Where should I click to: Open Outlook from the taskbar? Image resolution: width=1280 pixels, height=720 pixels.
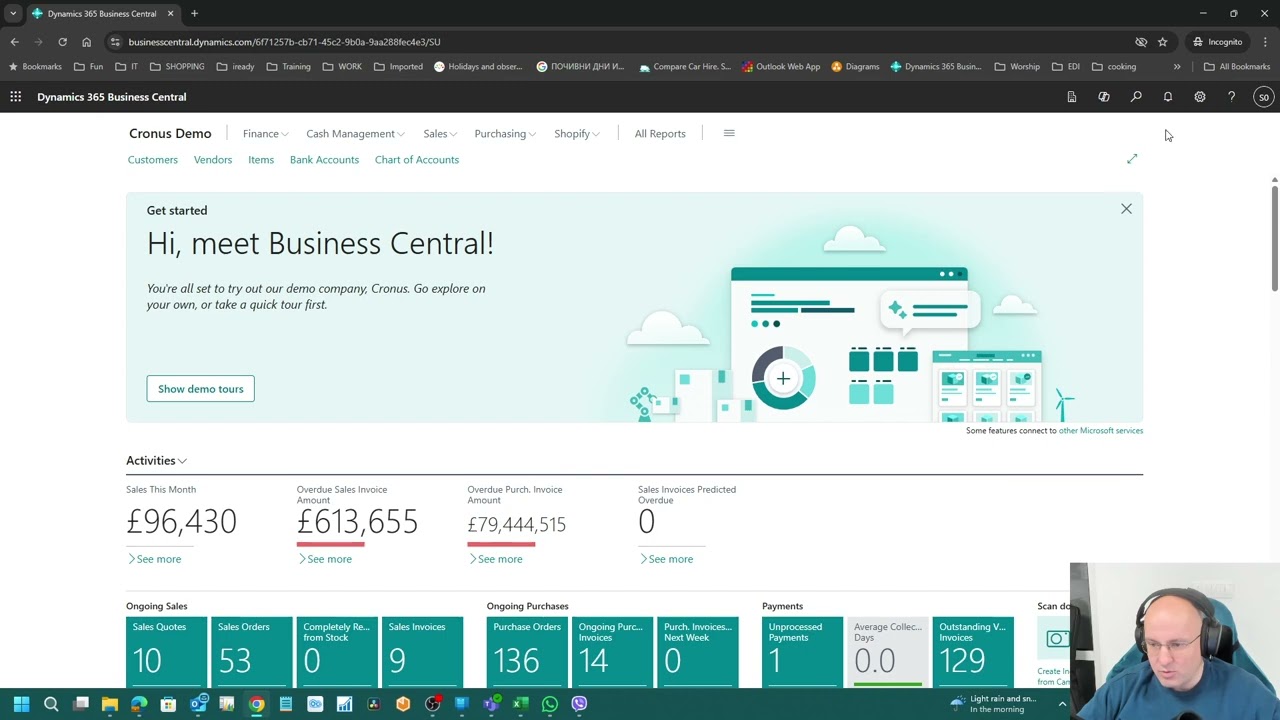pos(198,704)
